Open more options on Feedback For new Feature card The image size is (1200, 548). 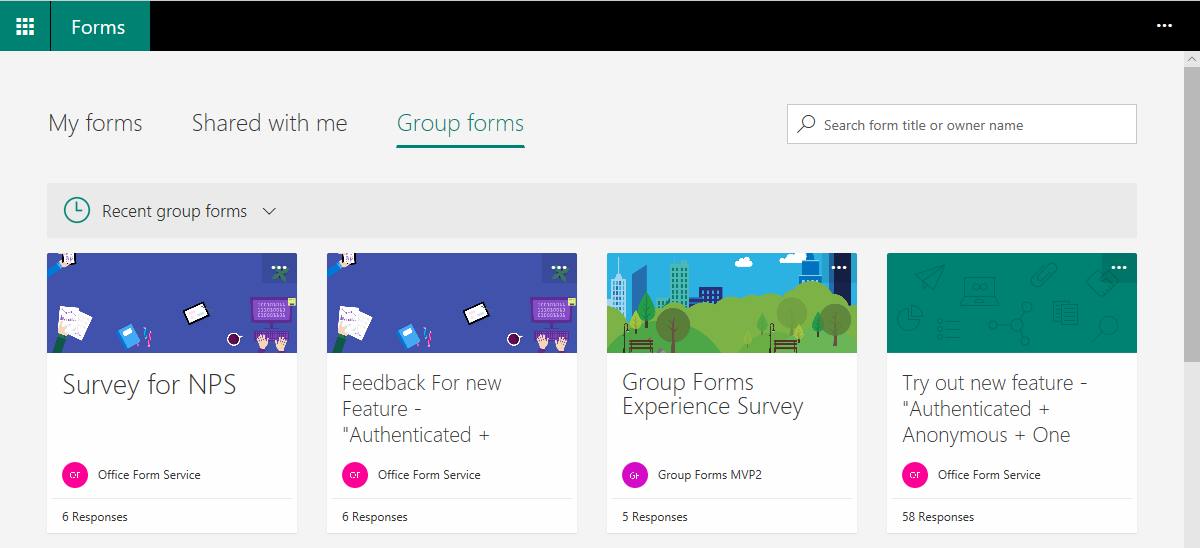tap(559, 268)
